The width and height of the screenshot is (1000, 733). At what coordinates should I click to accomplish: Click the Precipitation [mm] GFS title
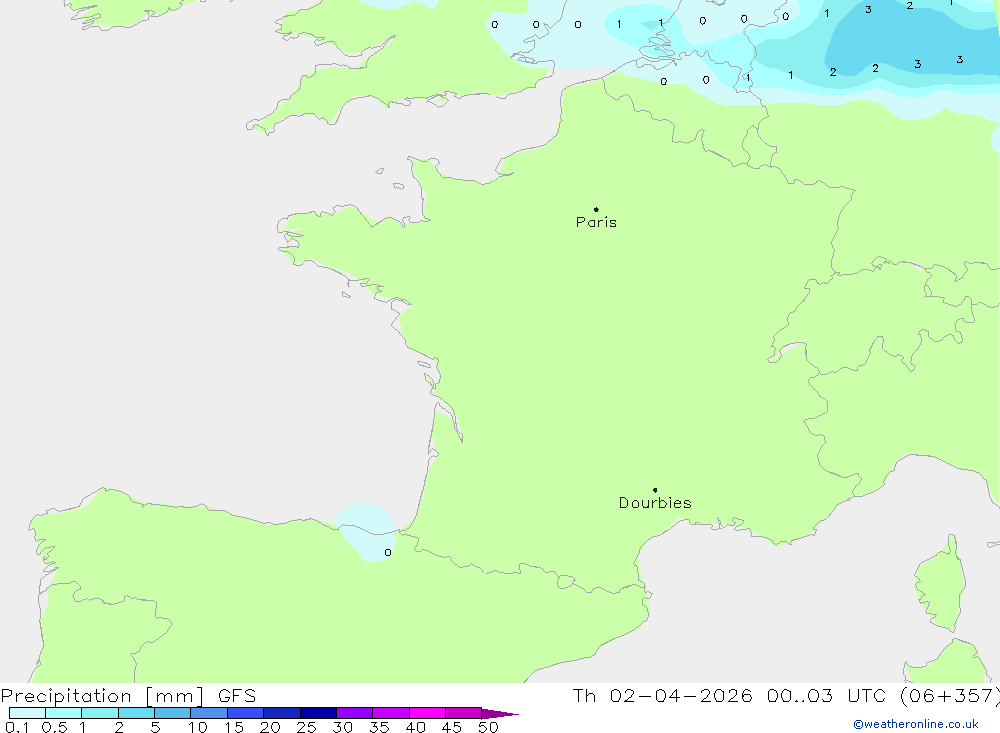tap(128, 695)
